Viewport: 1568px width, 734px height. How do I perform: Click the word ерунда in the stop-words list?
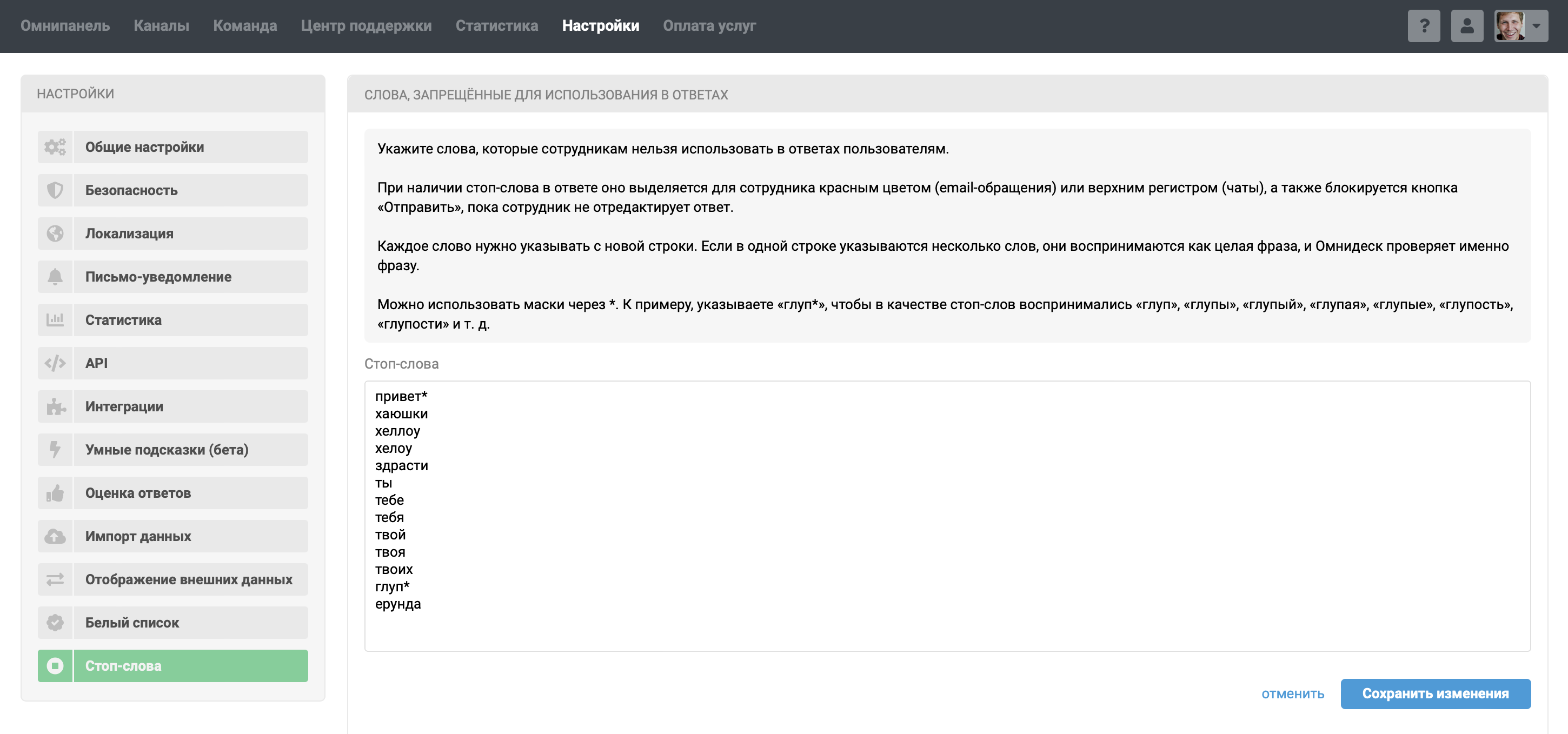(x=397, y=604)
